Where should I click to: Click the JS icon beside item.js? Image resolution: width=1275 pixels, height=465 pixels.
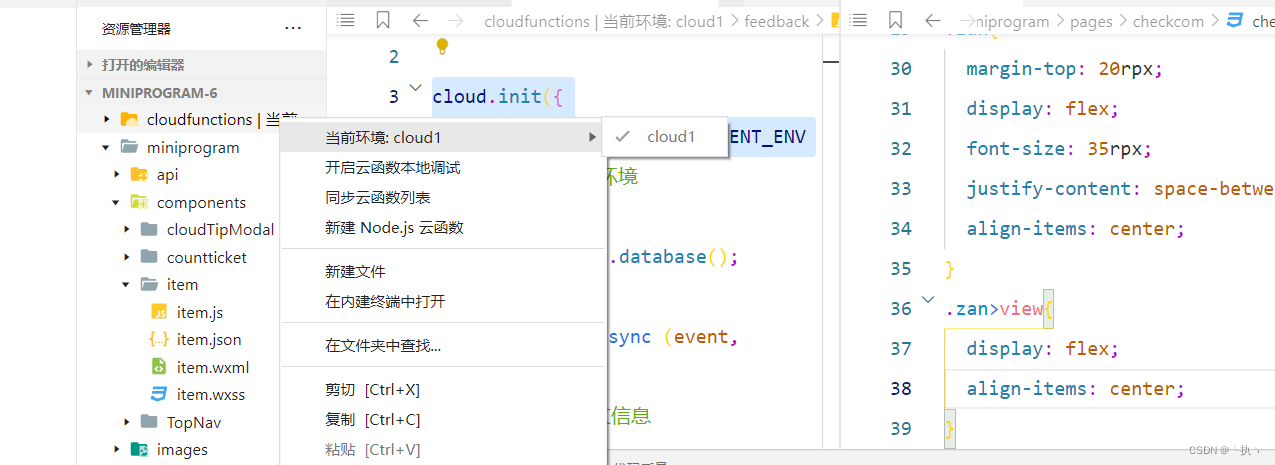159,312
